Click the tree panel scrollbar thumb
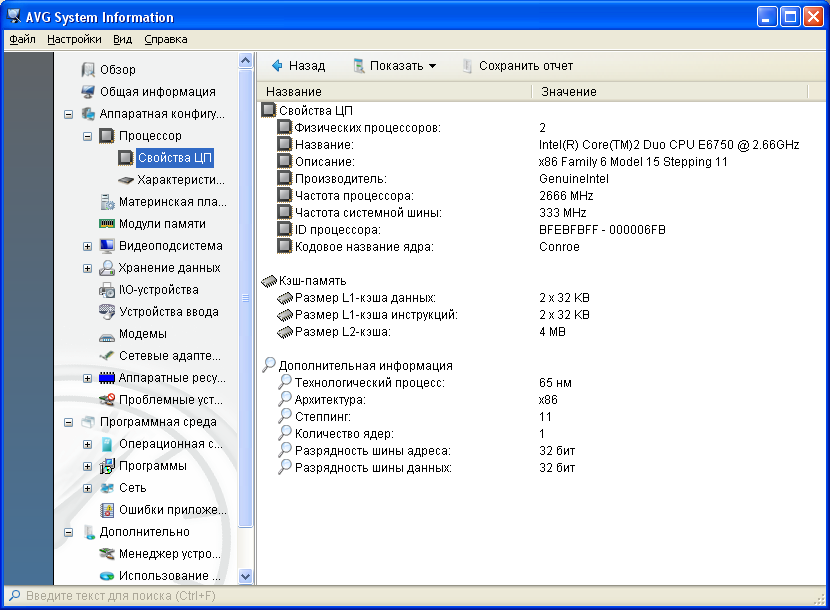 [x=246, y=299]
